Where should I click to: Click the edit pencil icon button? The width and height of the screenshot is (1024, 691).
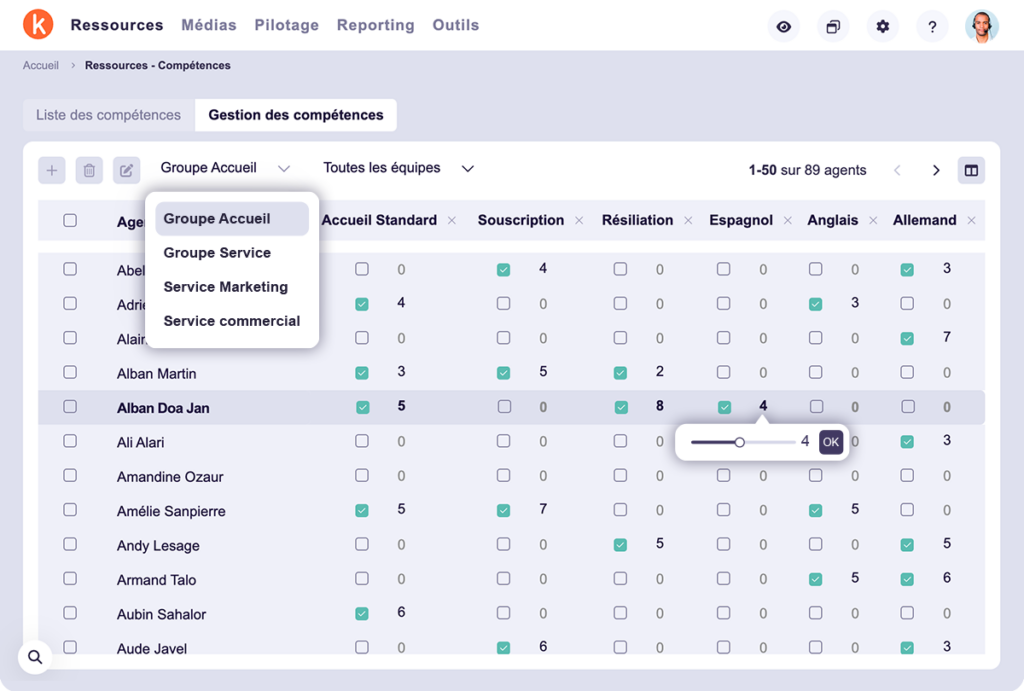[x=127, y=170]
